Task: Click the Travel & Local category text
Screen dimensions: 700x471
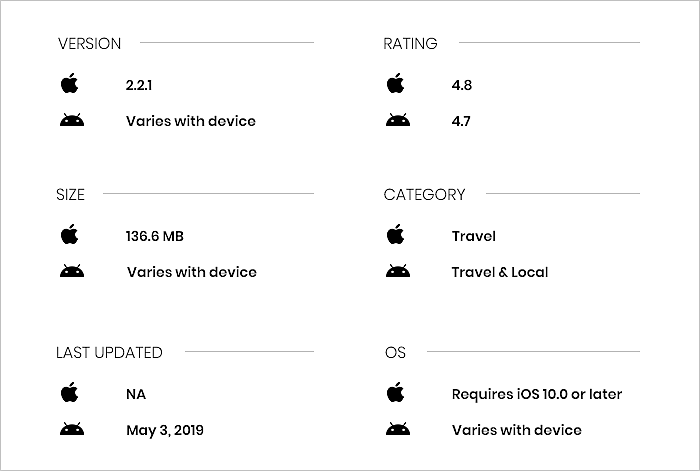Action: pos(500,272)
